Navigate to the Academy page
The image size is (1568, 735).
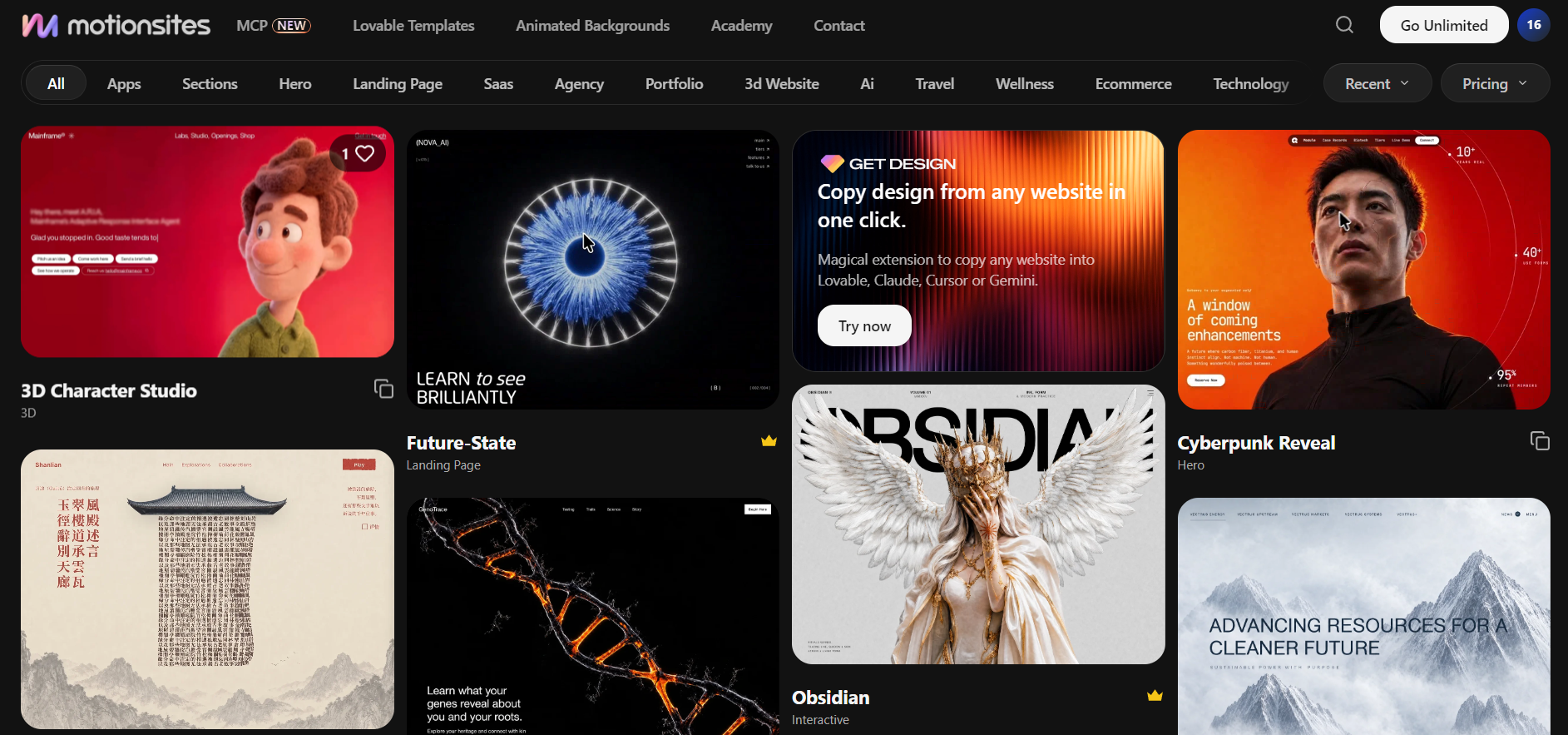coord(741,26)
